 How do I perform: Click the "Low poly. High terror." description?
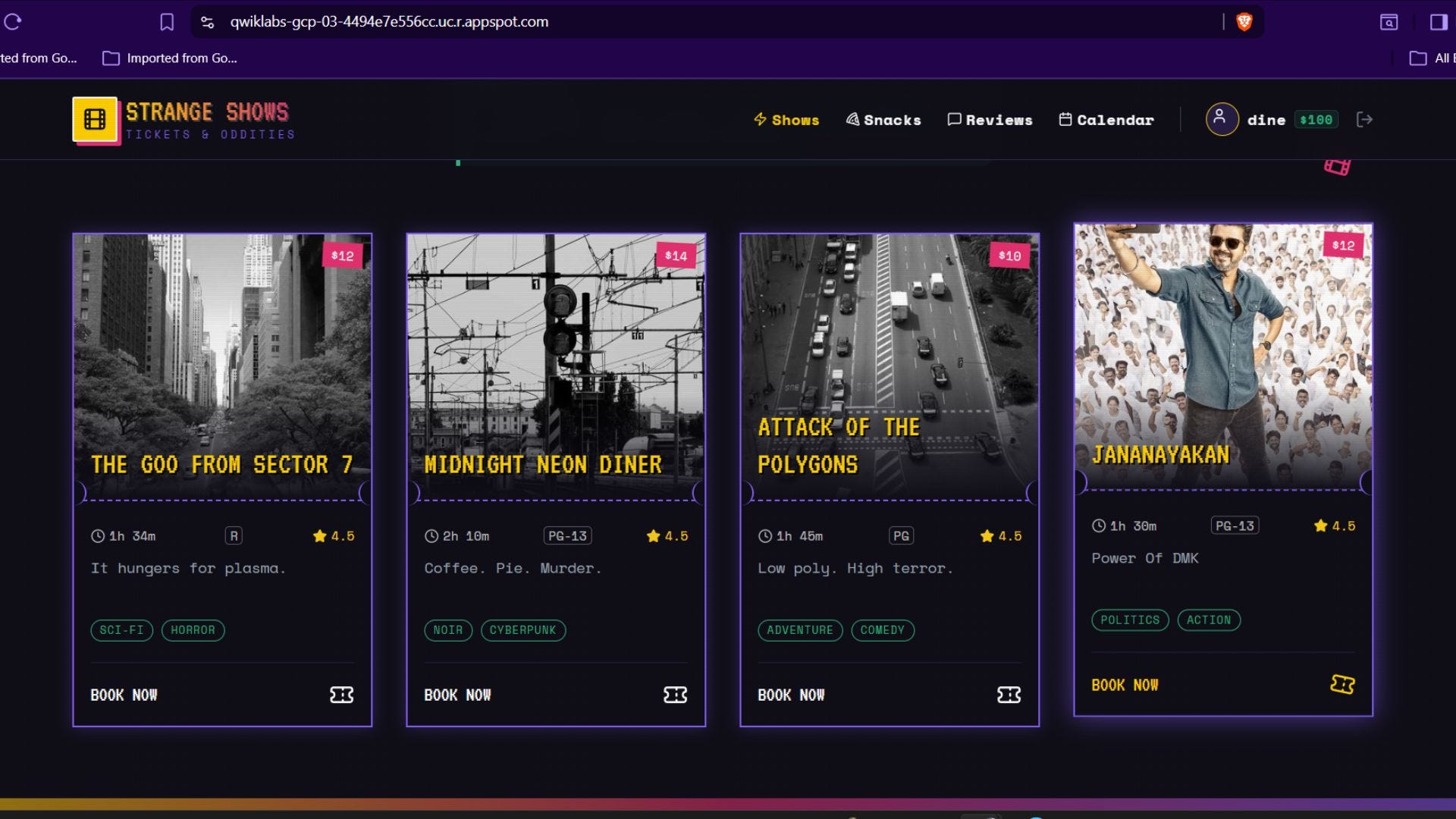tap(855, 569)
